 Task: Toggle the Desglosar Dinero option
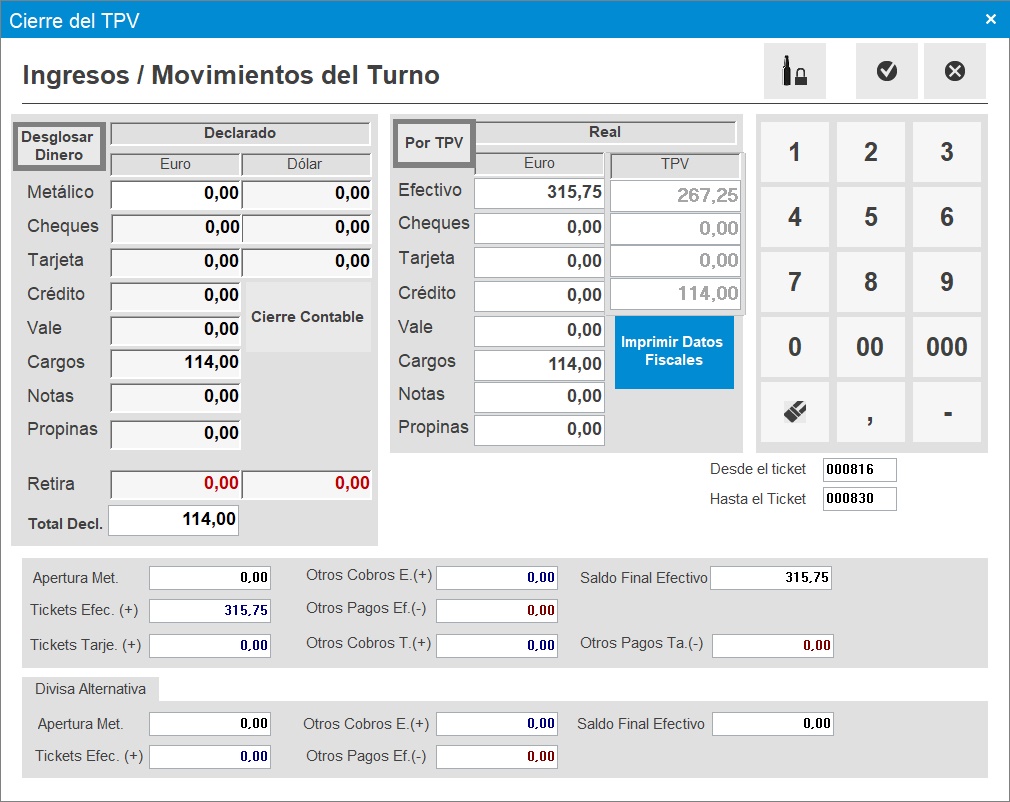click(x=58, y=144)
